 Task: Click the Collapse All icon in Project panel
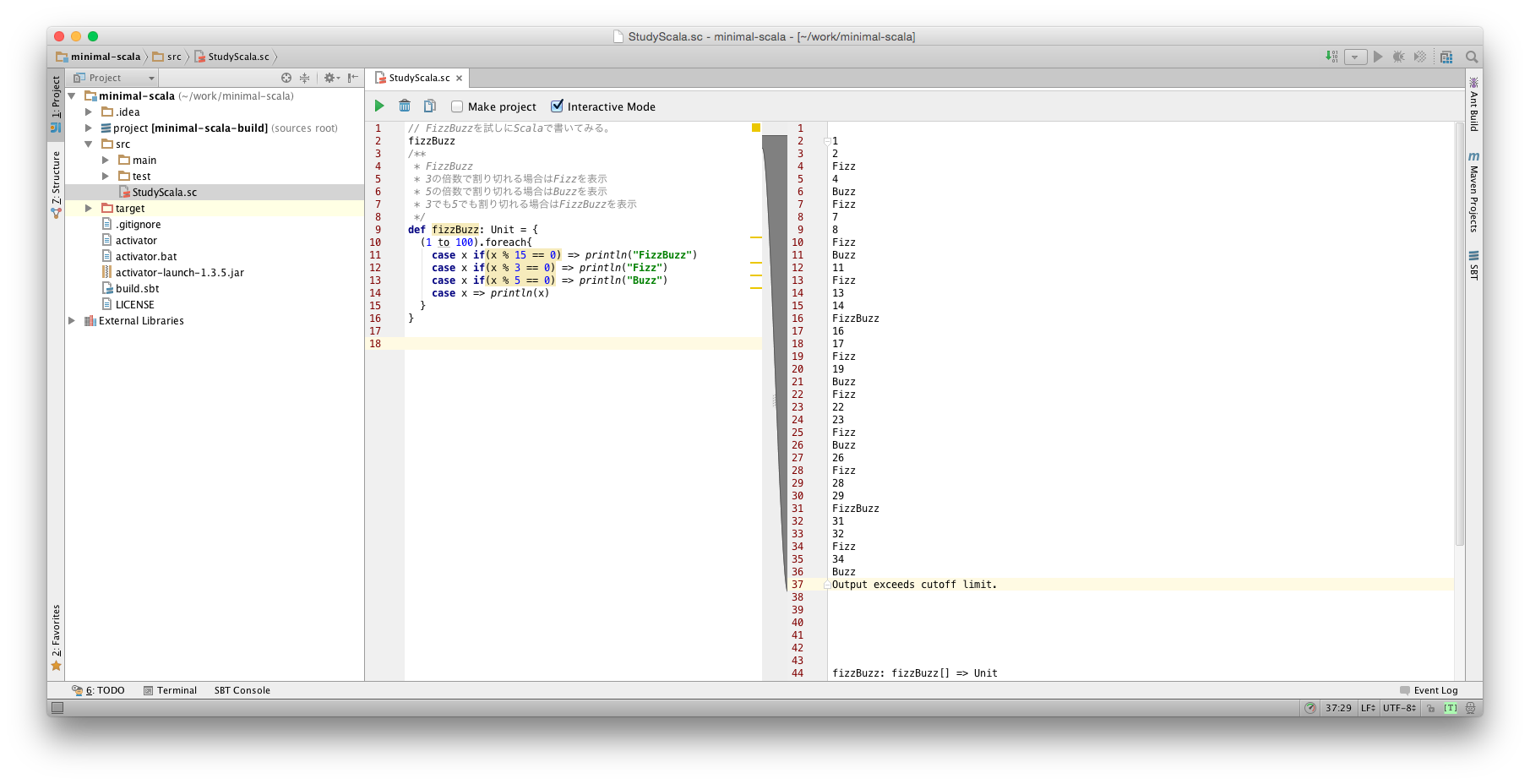pos(305,78)
